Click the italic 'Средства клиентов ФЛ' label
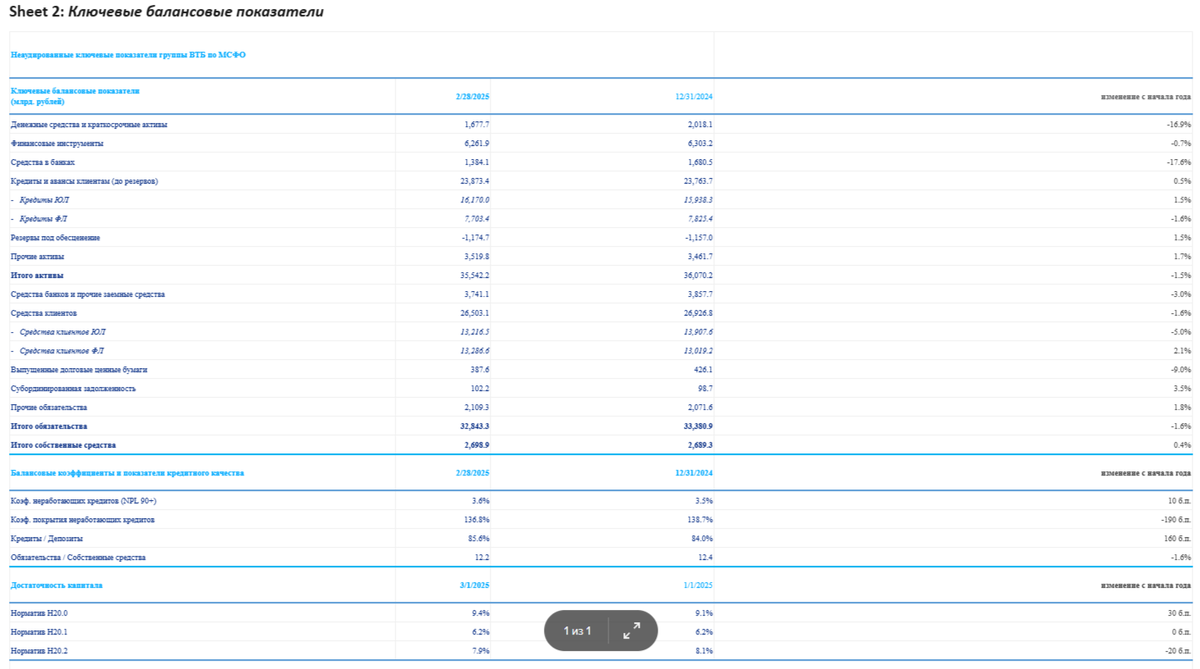1200x669 pixels. point(62,351)
